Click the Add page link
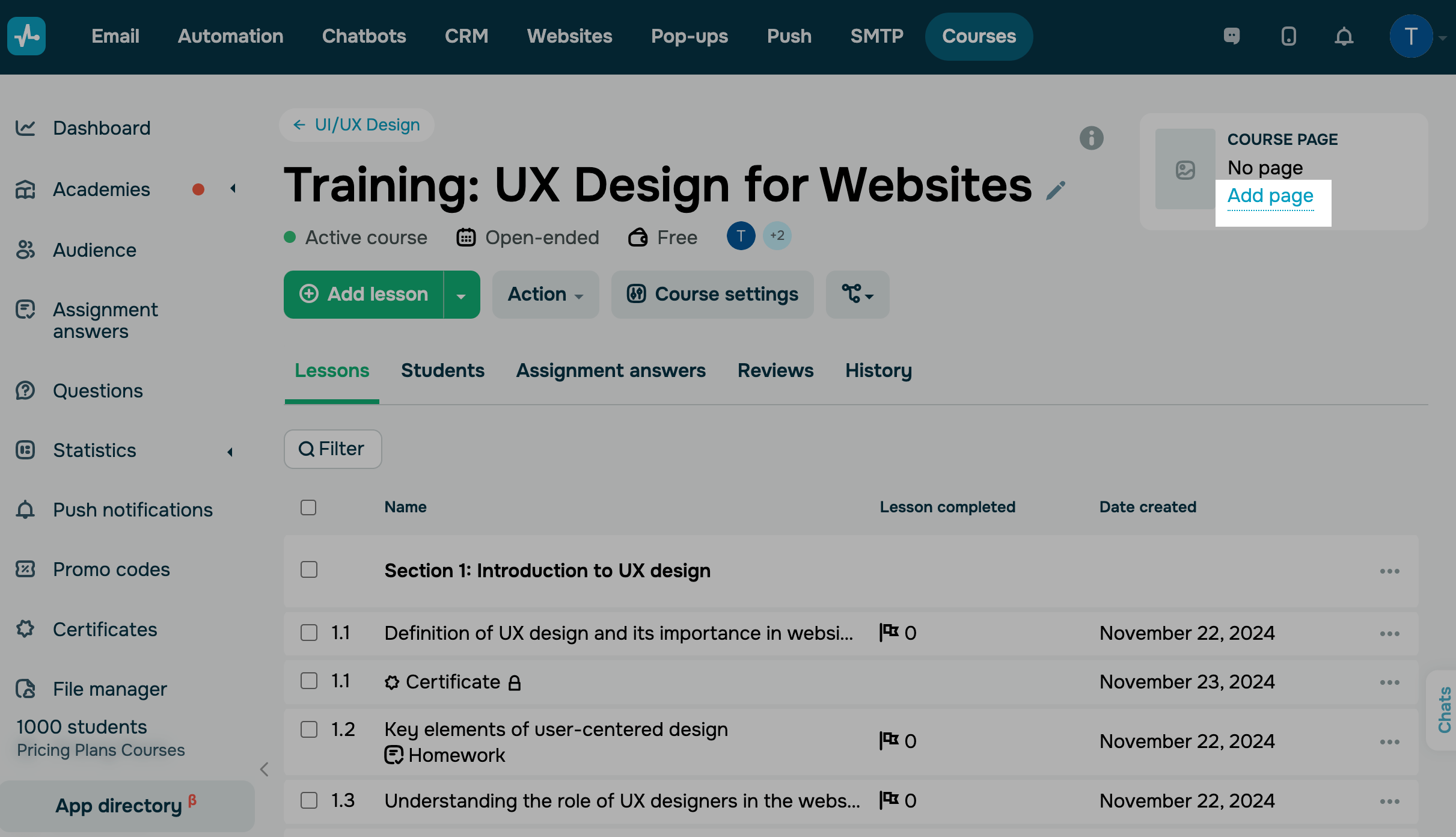Screen dimensions: 1456x837 click(1270, 196)
